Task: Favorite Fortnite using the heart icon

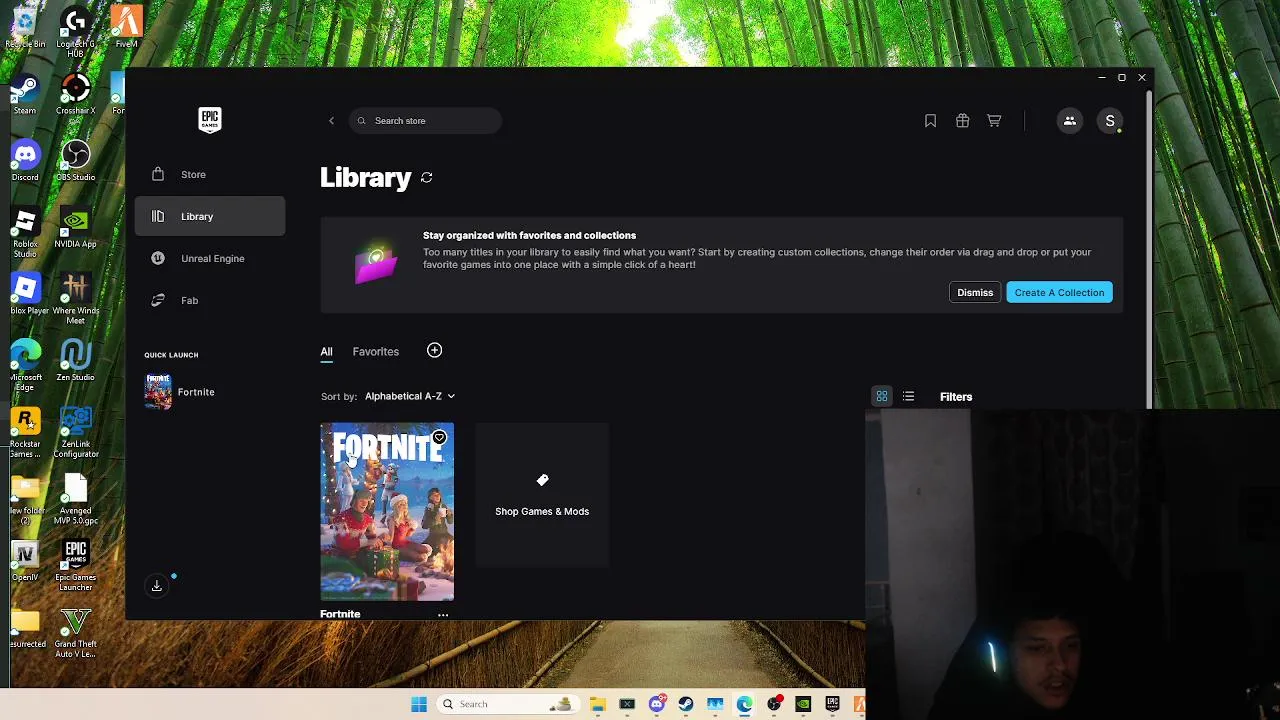Action: 439,438
